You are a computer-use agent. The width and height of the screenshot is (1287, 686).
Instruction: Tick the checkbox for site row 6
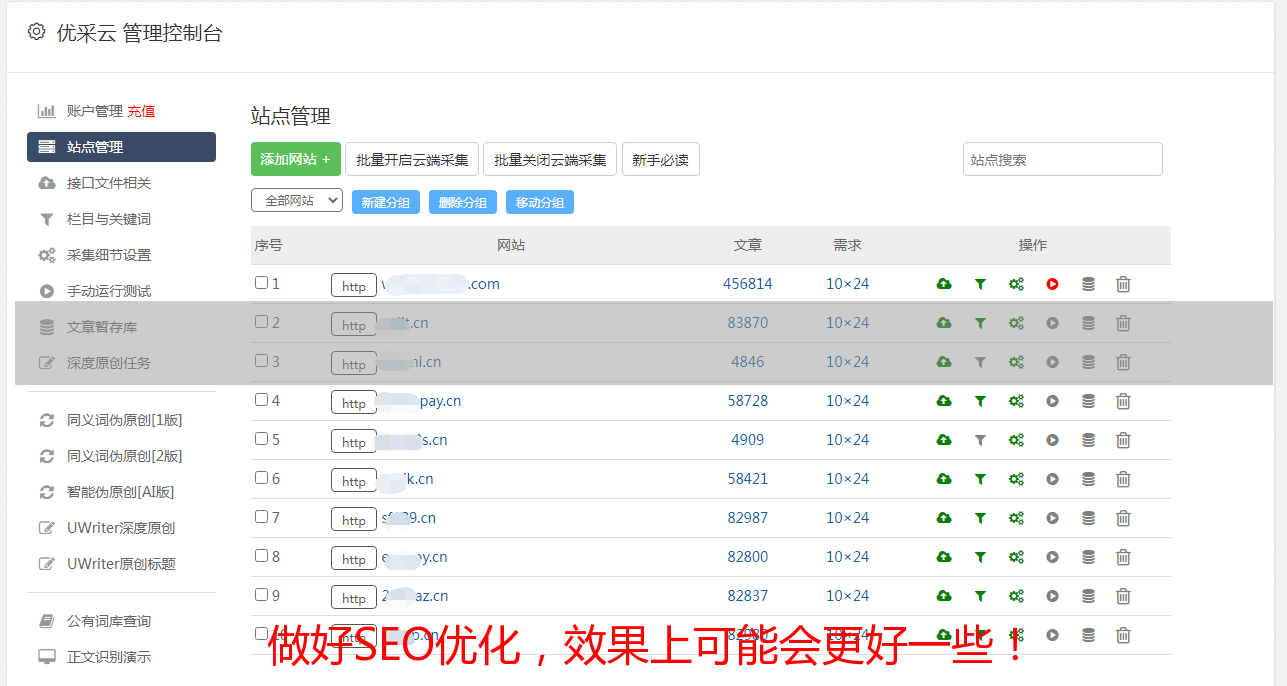261,478
